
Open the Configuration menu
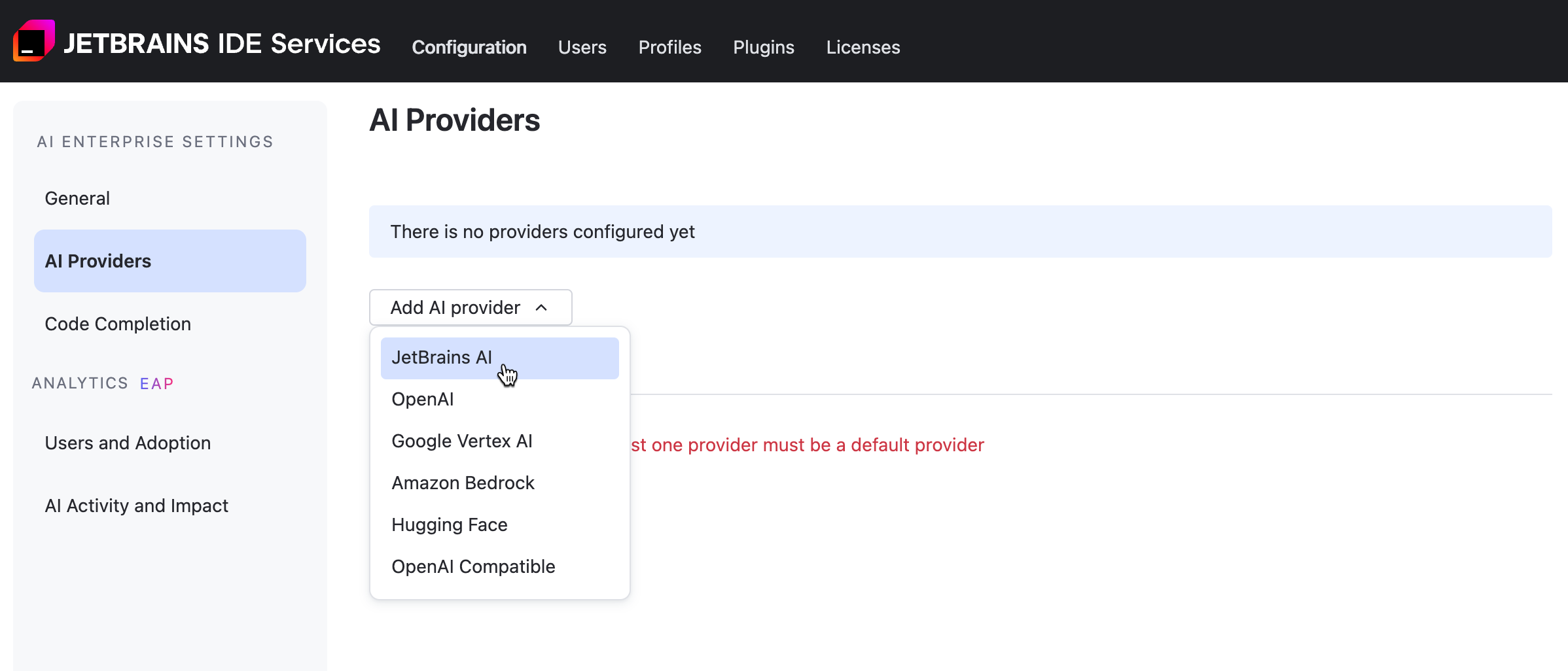pos(469,46)
